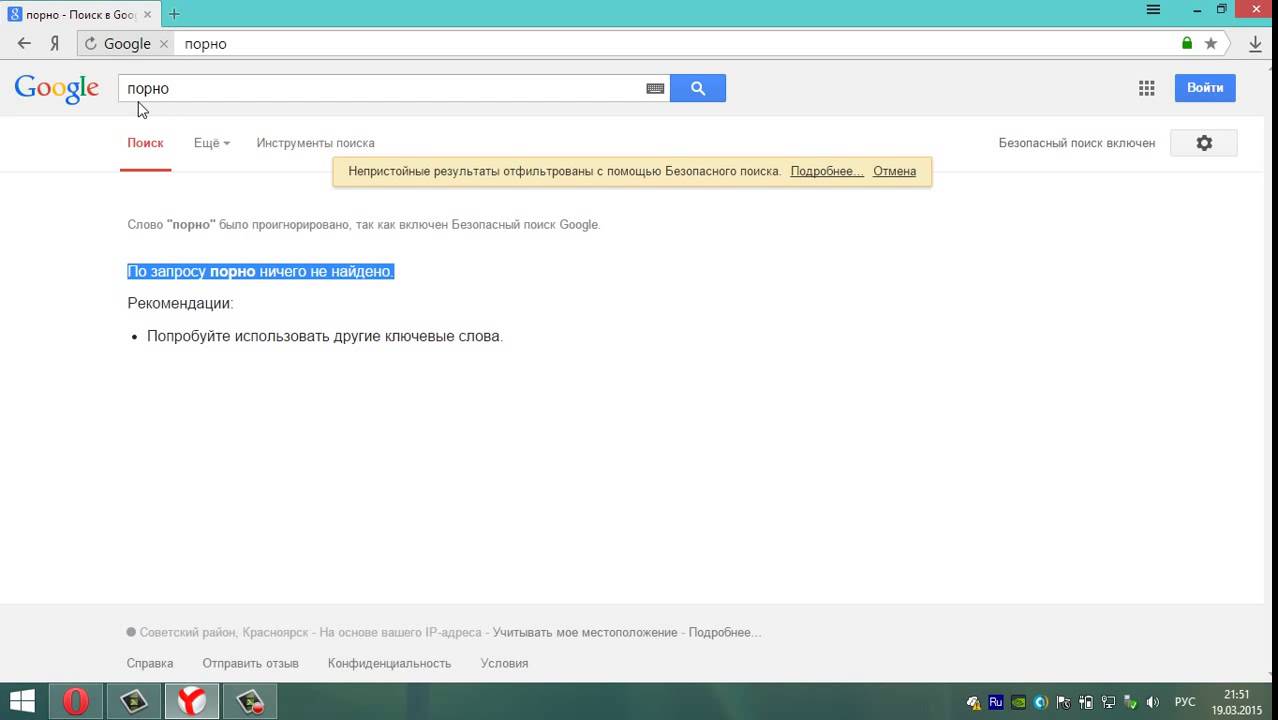Click footer Подробнее location link
This screenshot has height=720, width=1278.
tap(725, 632)
